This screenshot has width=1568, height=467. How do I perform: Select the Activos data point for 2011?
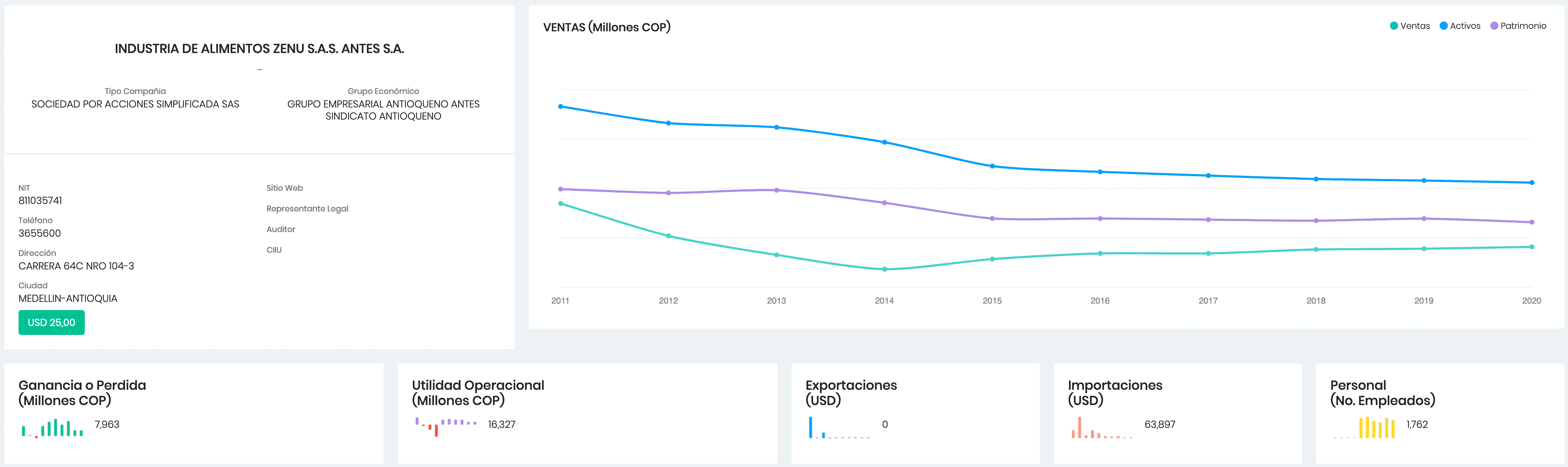[561, 106]
